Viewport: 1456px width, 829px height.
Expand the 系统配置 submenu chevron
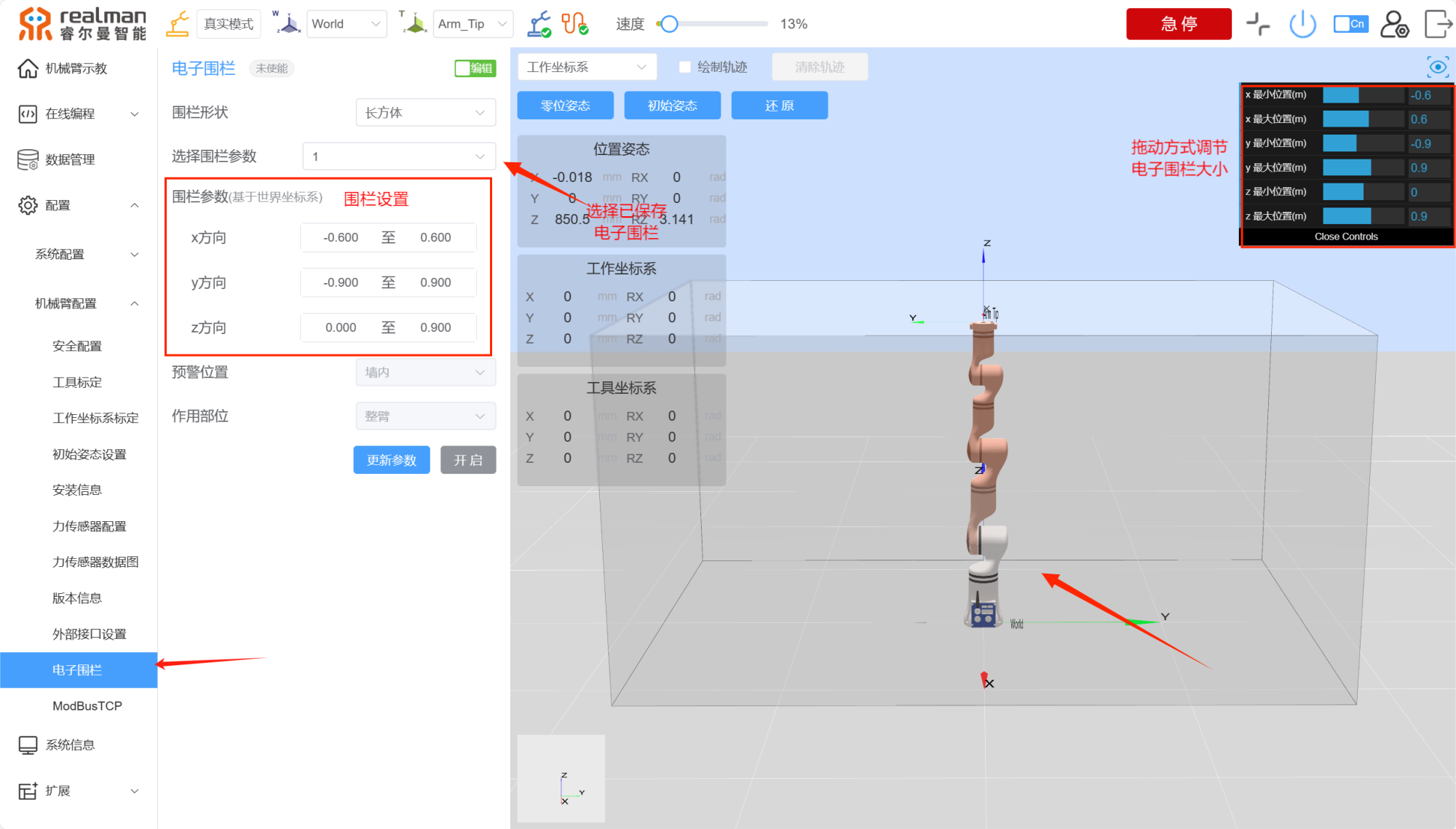[135, 255]
